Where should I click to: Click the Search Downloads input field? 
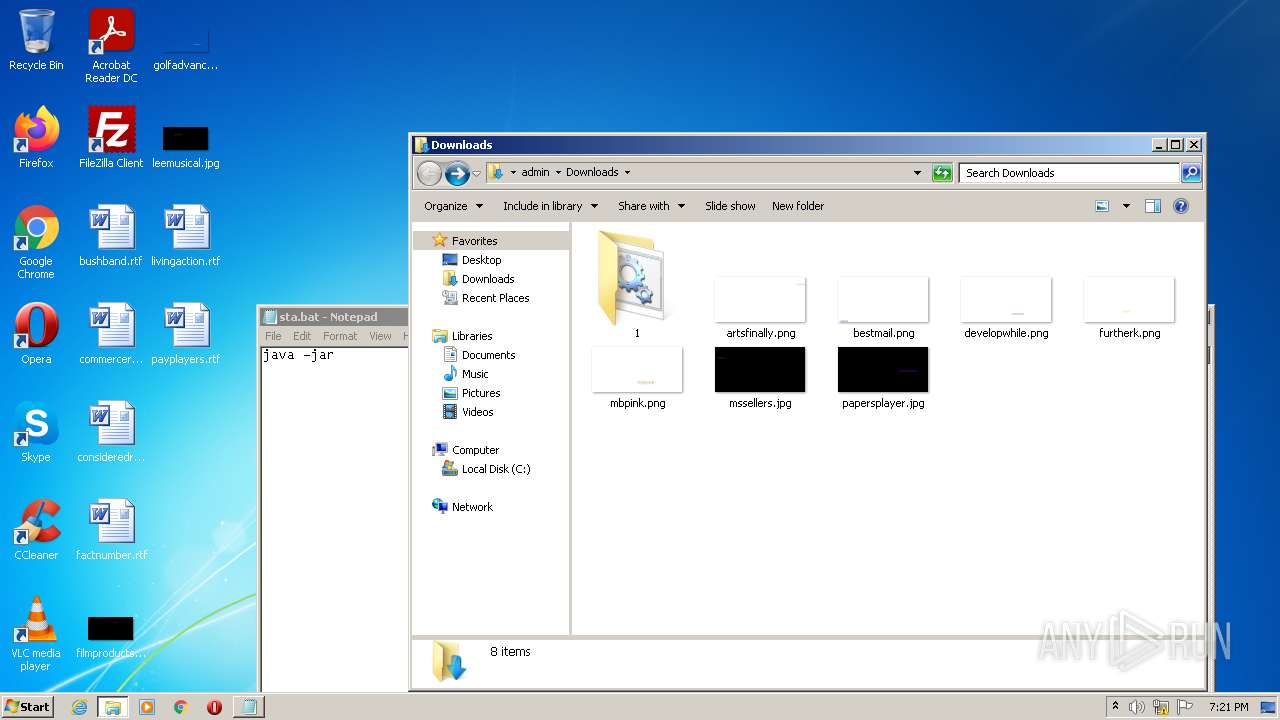(1069, 173)
